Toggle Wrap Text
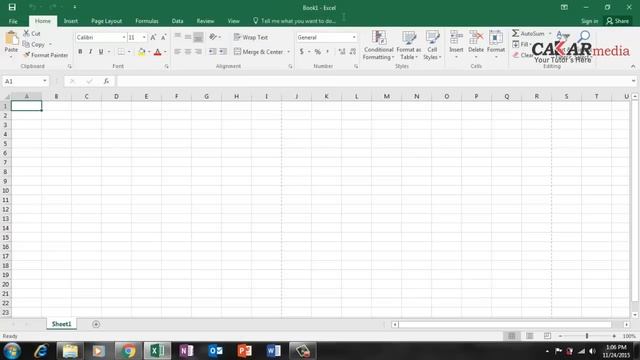640x360 pixels. click(251, 37)
